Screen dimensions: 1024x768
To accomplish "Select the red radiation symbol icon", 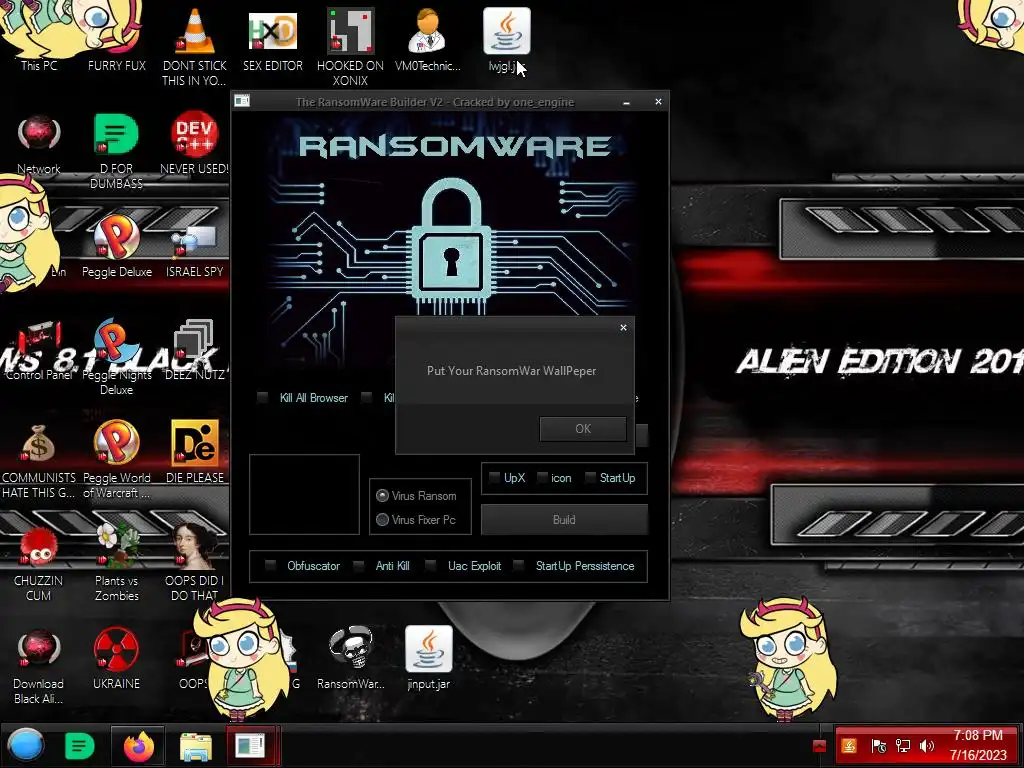I will pyautogui.click(x=116, y=649).
